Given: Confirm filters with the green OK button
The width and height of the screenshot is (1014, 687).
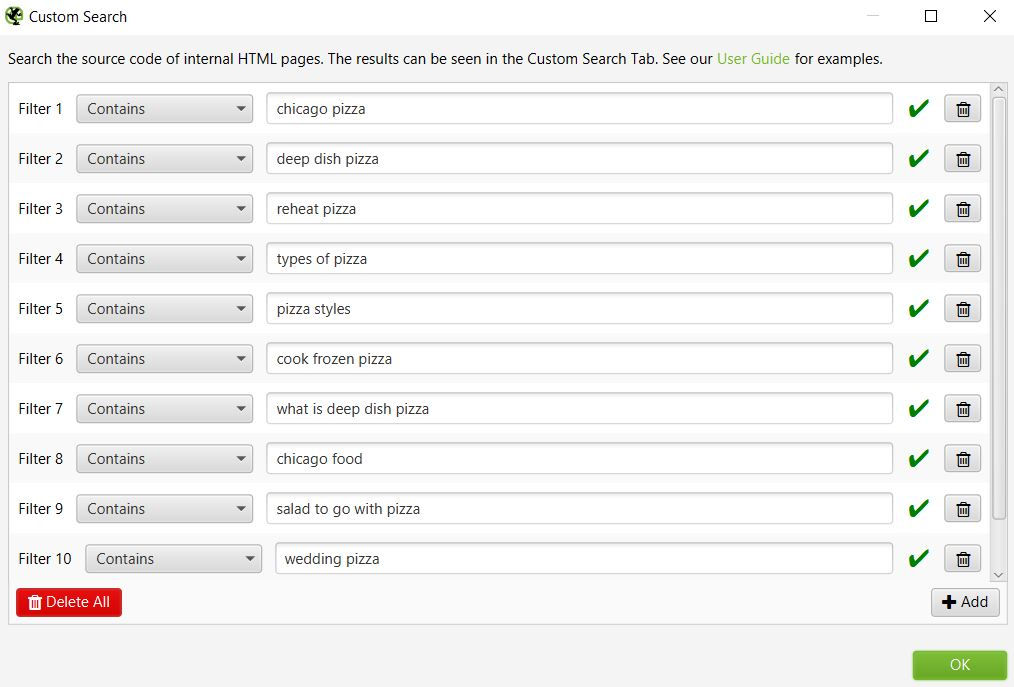Looking at the screenshot, I should point(960,665).
